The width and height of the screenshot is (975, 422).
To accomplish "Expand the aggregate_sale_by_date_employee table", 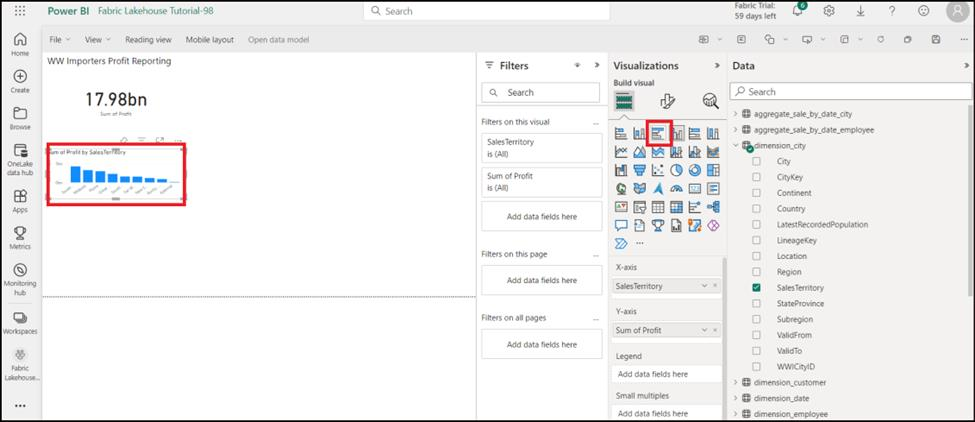I will point(736,130).
